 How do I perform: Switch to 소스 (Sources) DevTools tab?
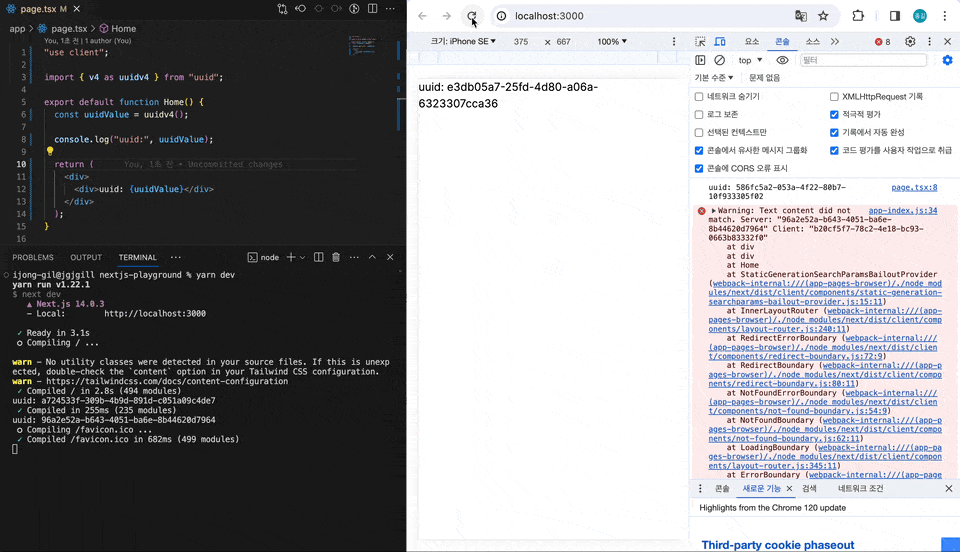click(x=812, y=42)
